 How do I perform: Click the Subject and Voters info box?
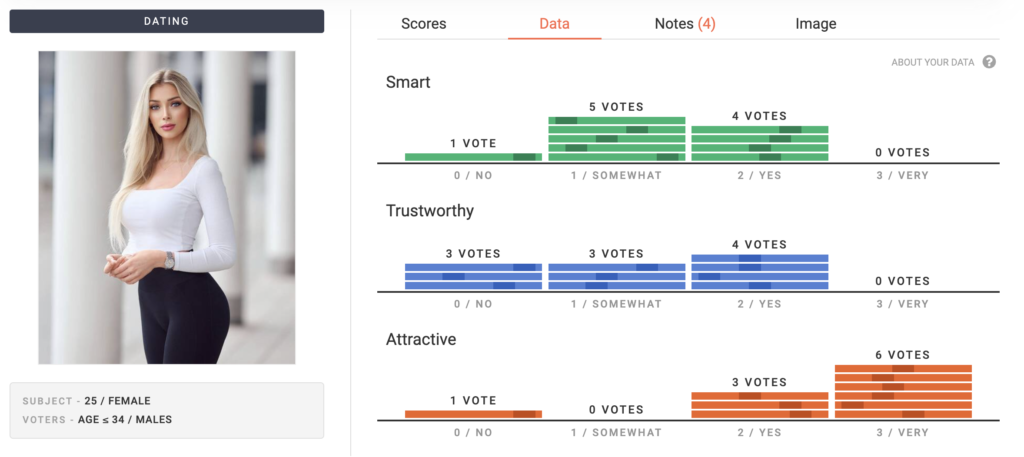(x=166, y=410)
